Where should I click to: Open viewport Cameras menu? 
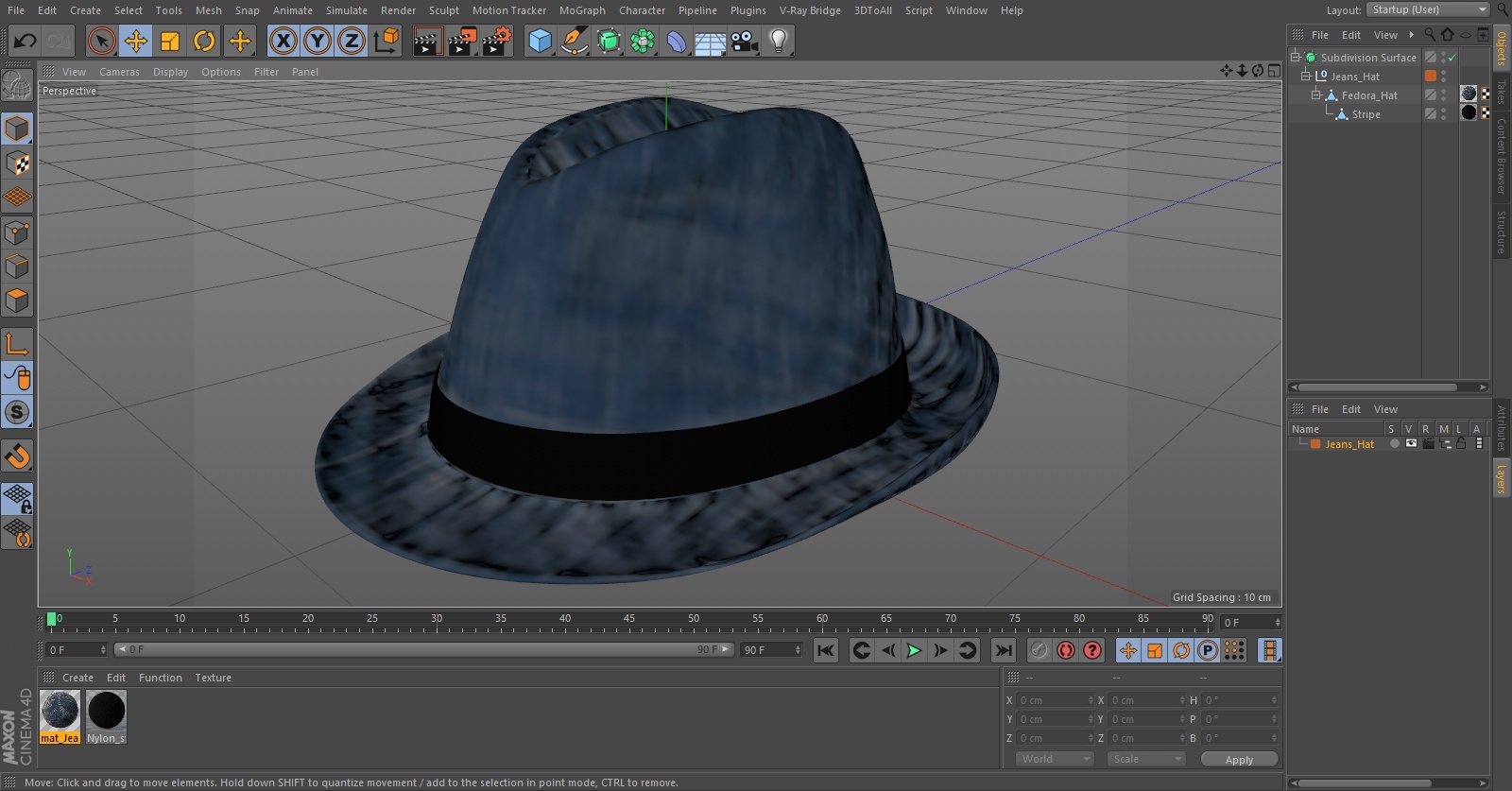tap(119, 72)
